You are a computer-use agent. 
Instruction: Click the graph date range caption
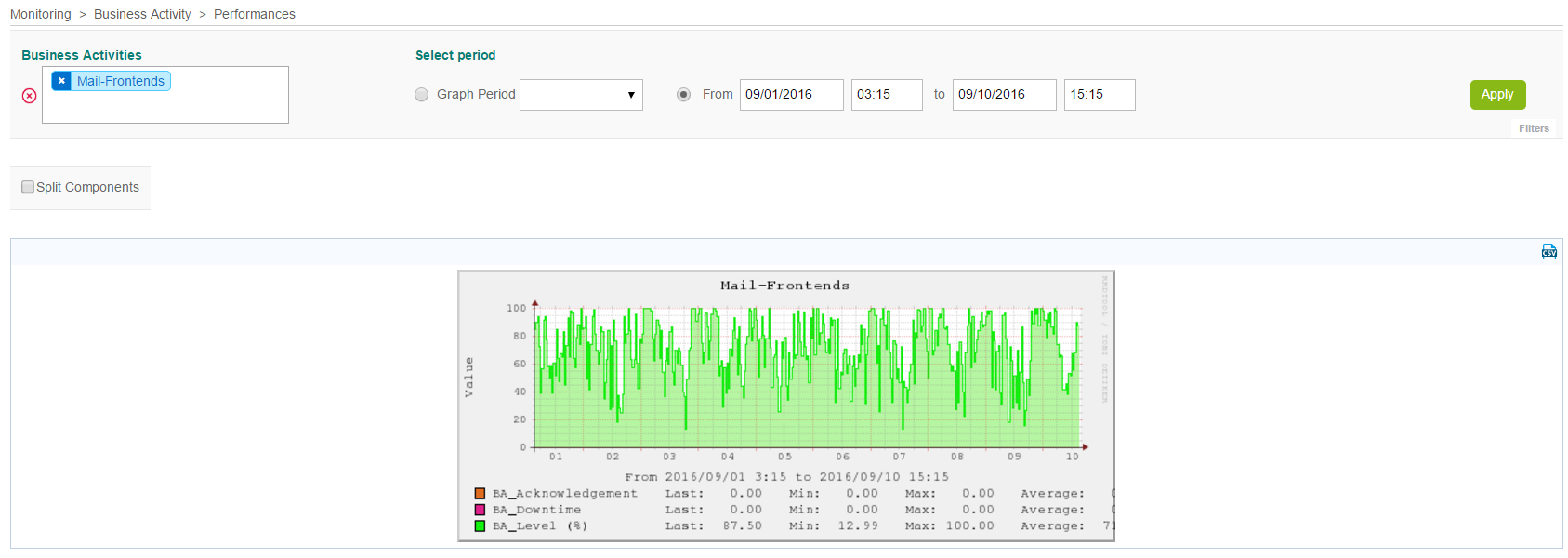[787, 477]
